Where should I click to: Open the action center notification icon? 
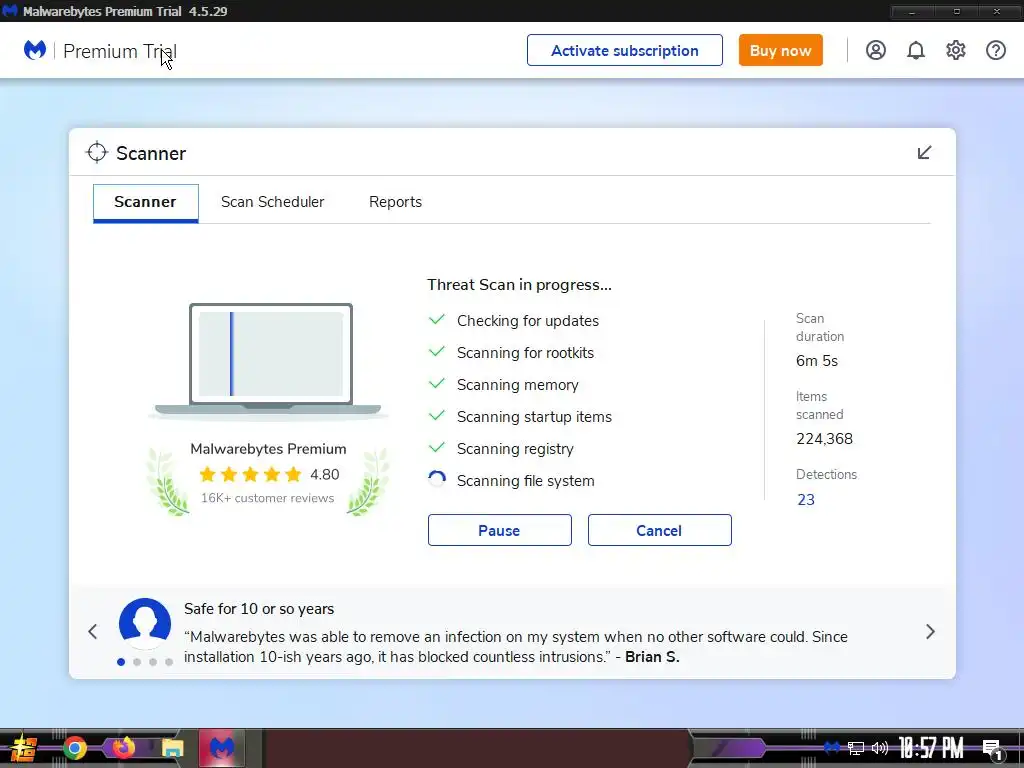992,749
